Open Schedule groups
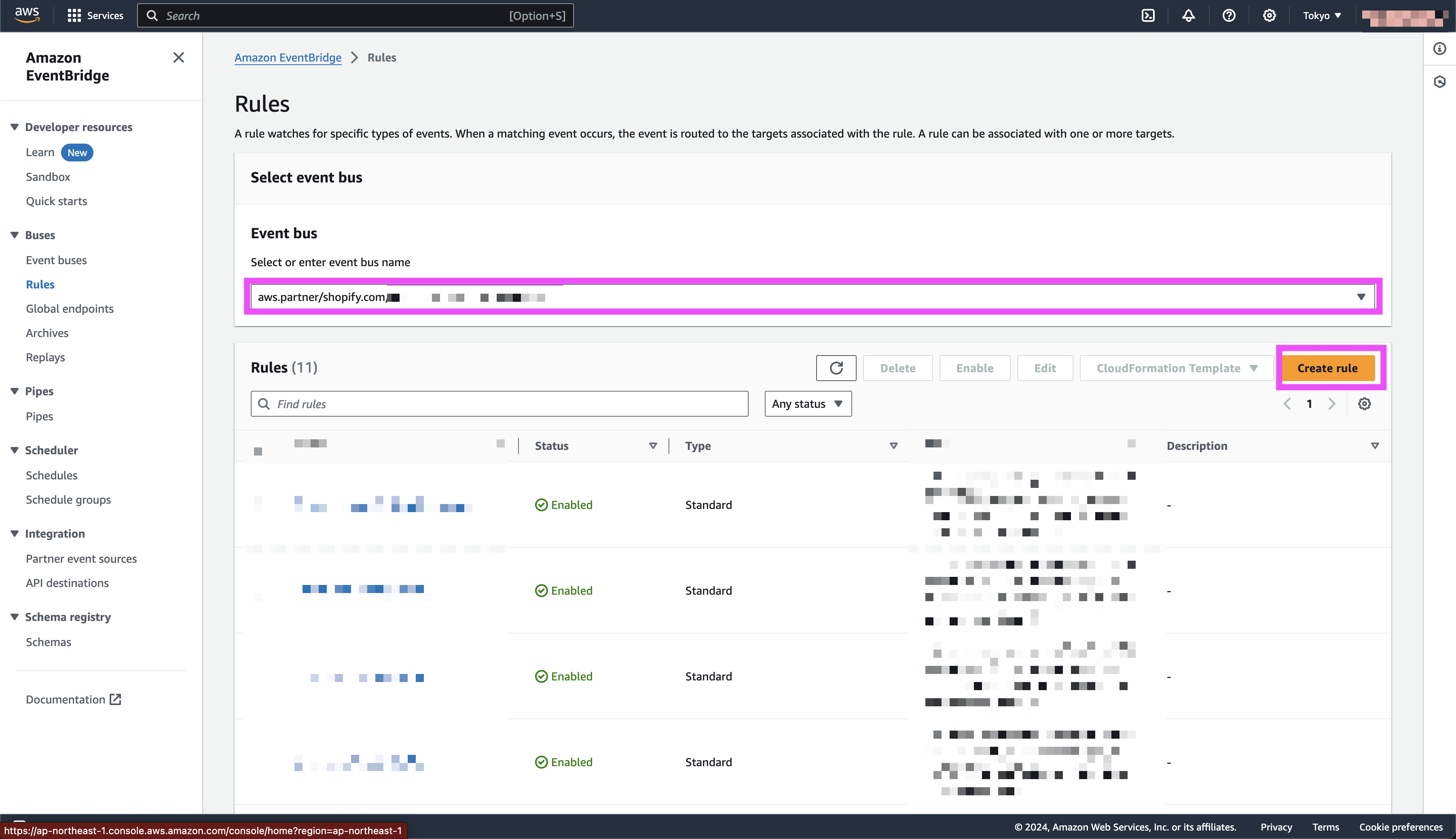Screen dimensions: 1456x839 tap(68, 500)
